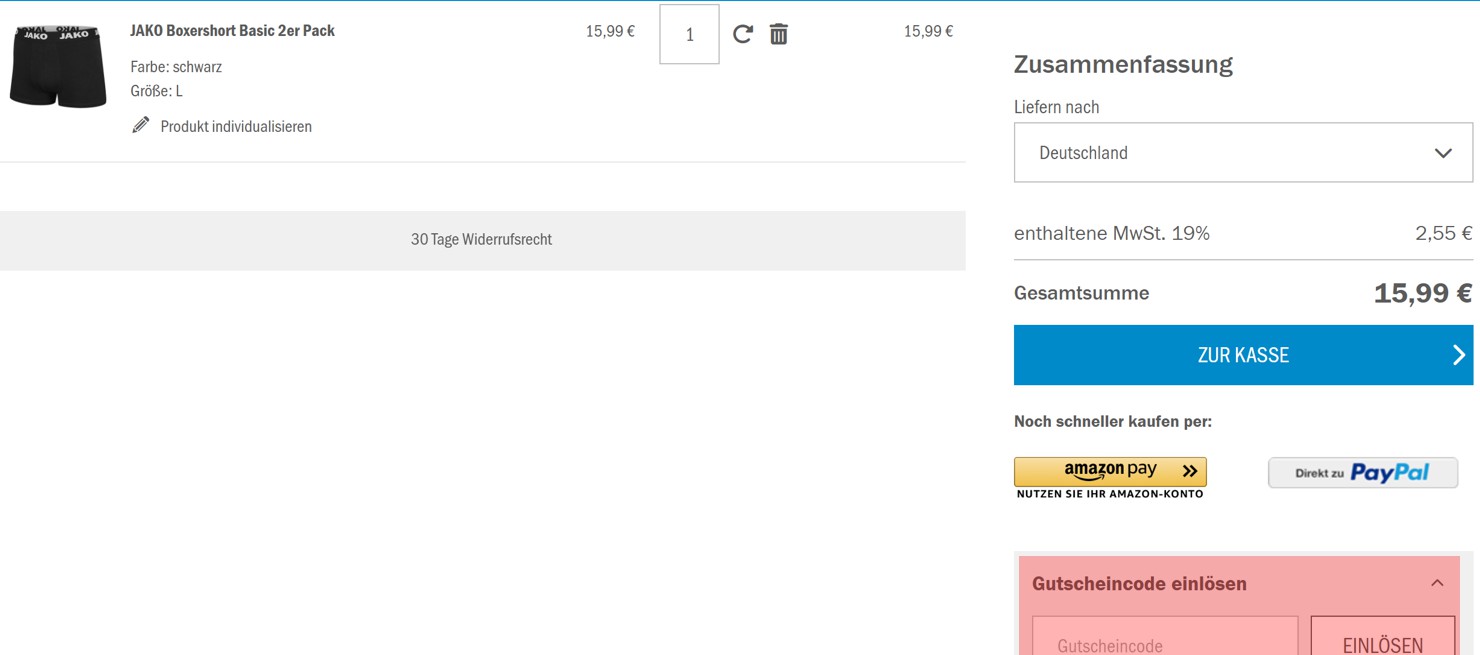The height and width of the screenshot is (655, 1480).
Task: Click the pencil icon for product individualization
Action: click(x=141, y=125)
